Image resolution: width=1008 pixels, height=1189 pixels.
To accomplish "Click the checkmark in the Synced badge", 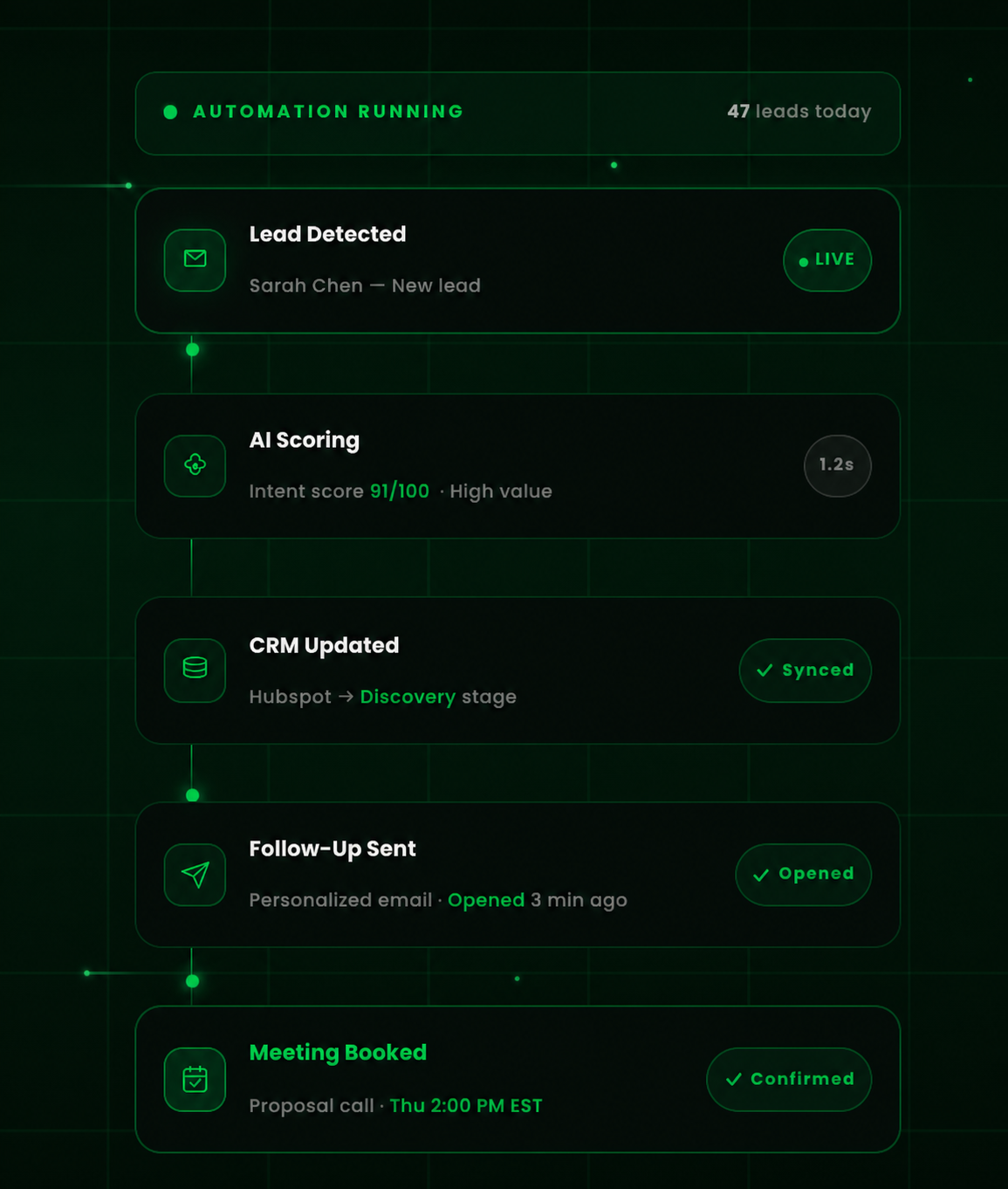I will pyautogui.click(x=765, y=670).
